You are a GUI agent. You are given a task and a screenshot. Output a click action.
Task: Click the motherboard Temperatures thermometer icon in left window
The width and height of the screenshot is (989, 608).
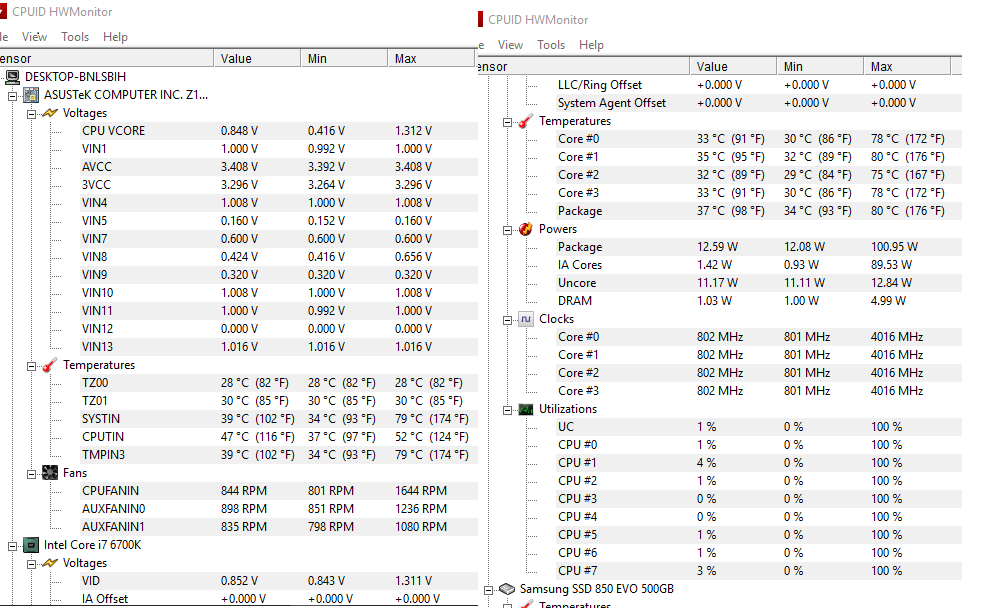[x=50, y=365]
